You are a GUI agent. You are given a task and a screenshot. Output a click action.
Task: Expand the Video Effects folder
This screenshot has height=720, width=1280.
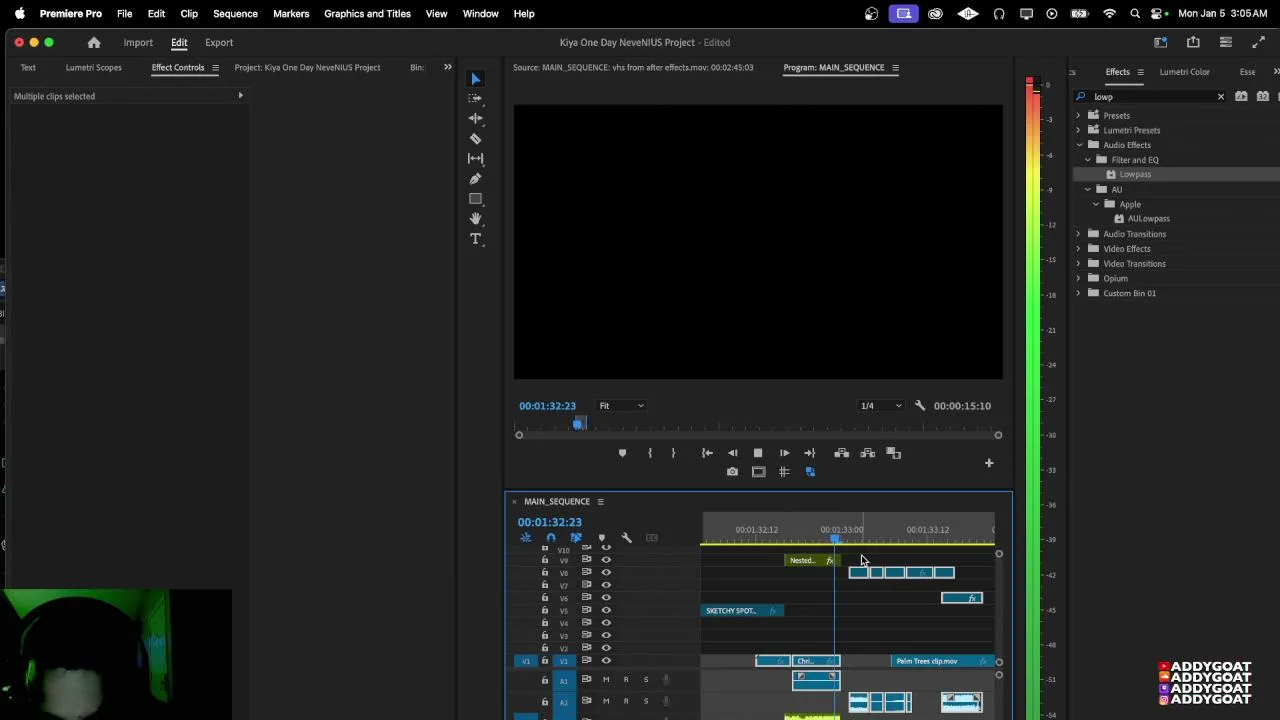1079,249
